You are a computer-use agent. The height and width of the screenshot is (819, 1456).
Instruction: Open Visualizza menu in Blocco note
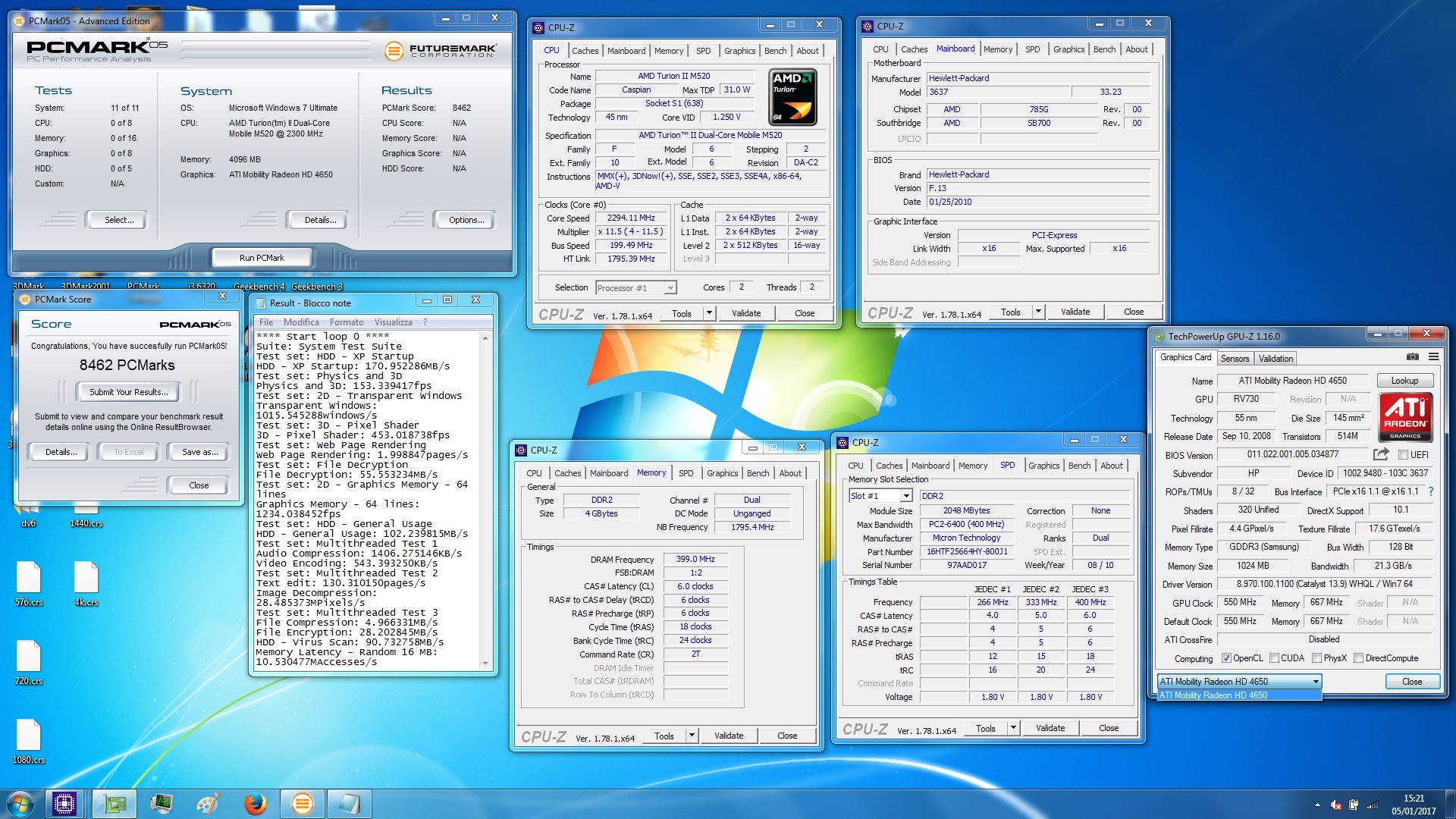[393, 322]
